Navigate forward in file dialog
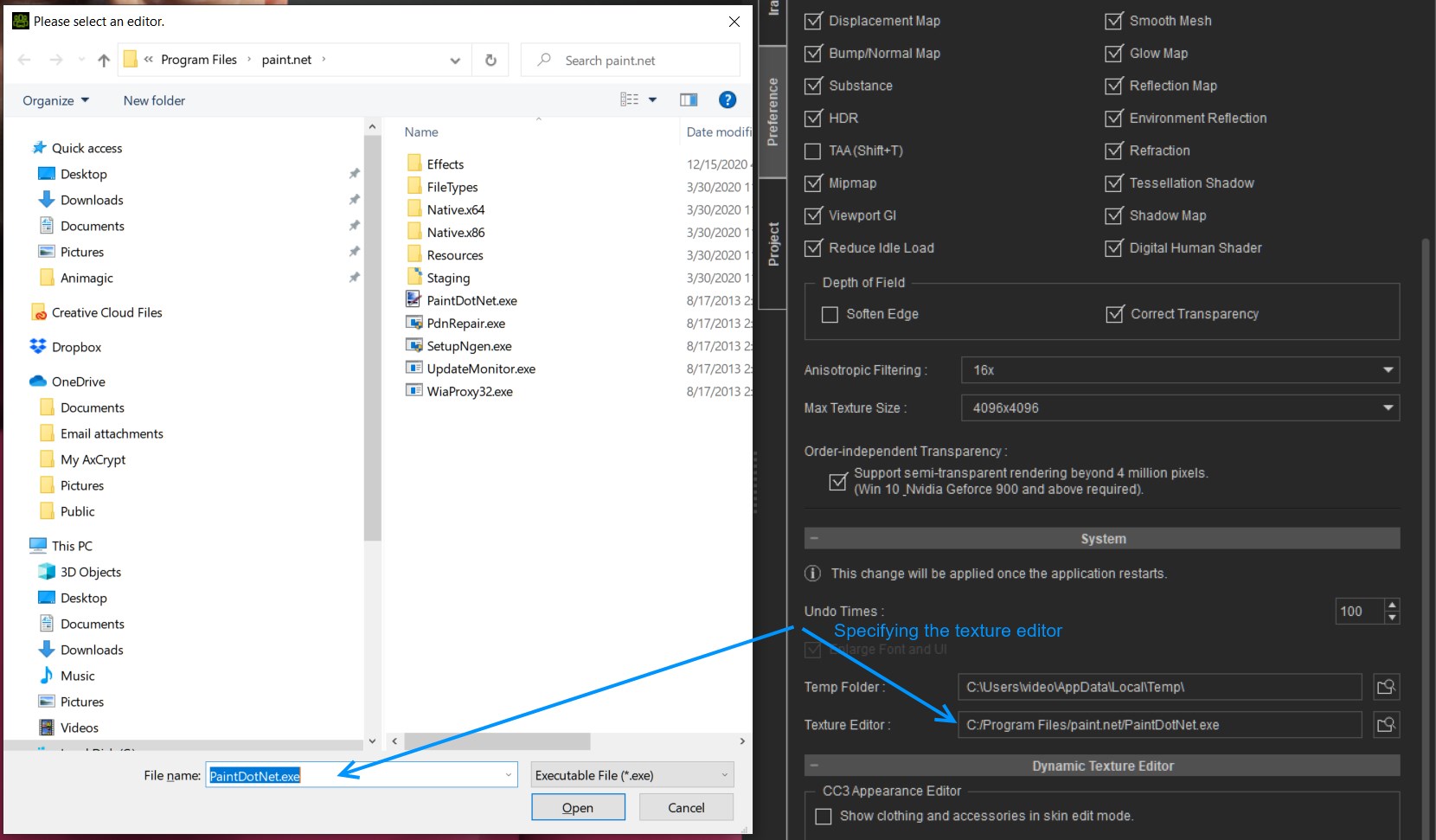 tap(56, 60)
